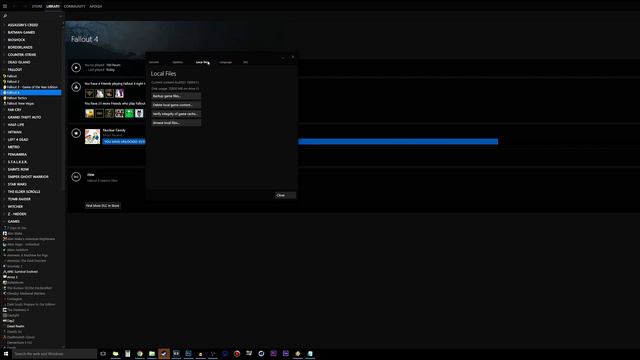The width and height of the screenshot is (640, 360).
Task: Click Find More DLC in Store button
Action: tap(103, 206)
